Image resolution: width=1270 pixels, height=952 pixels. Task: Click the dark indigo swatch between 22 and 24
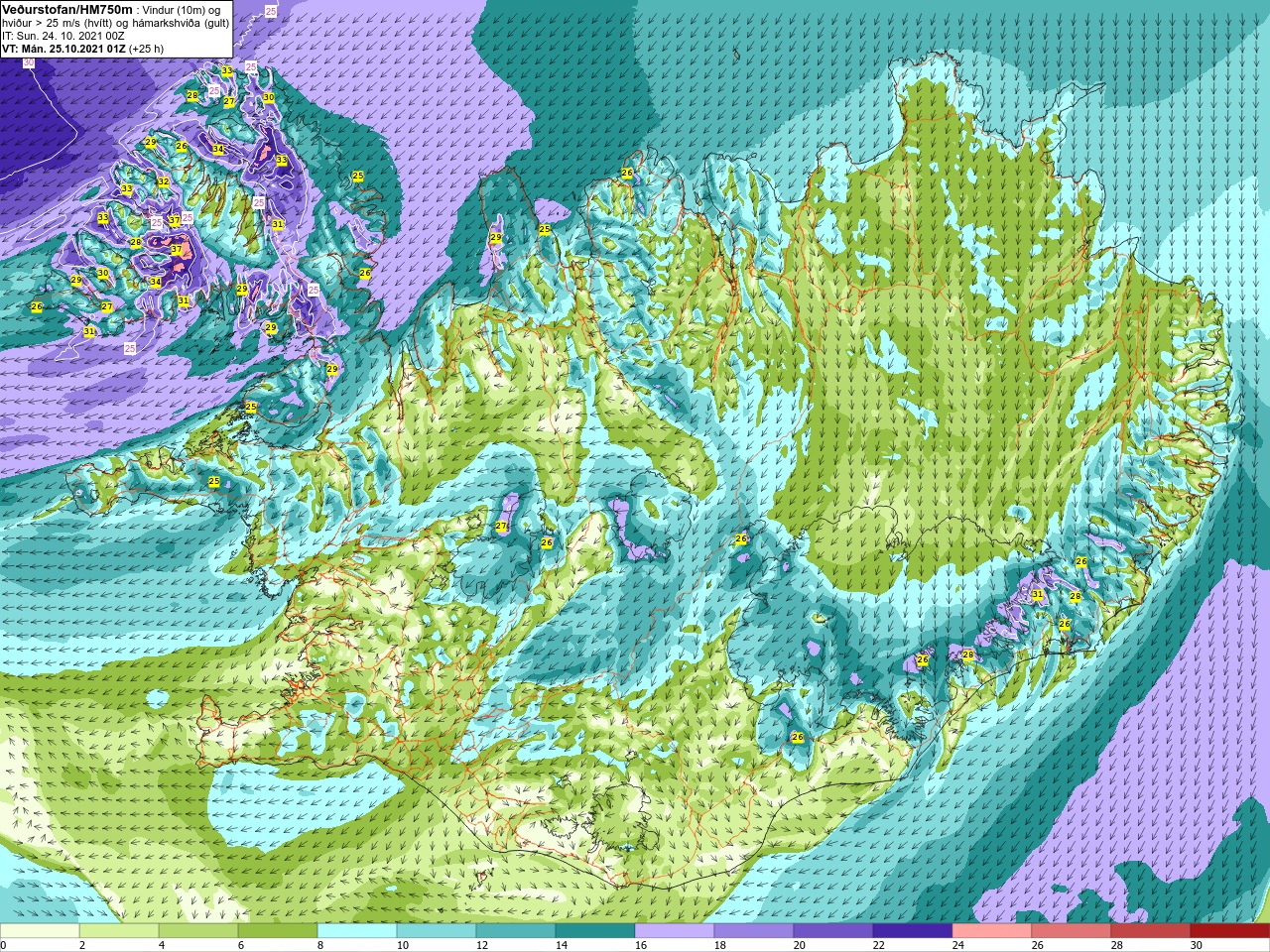click(913, 931)
